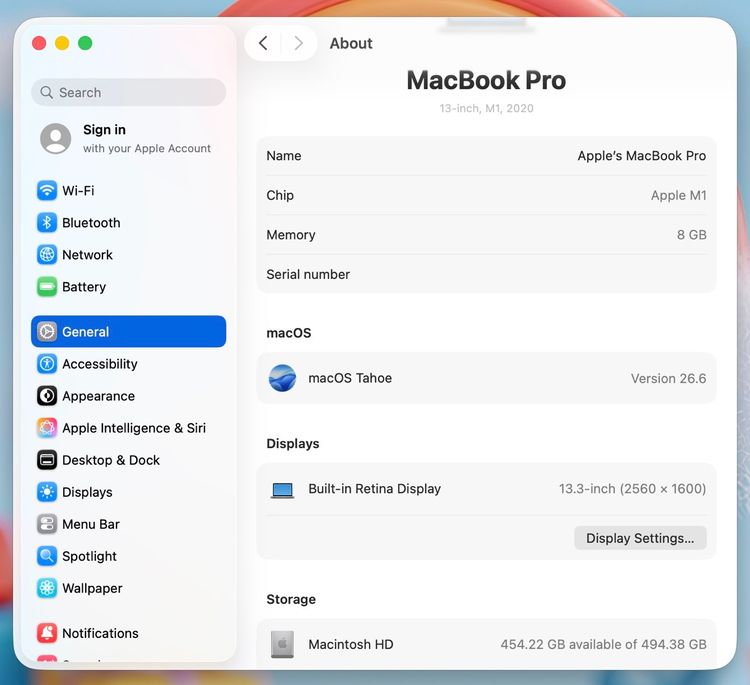Click the Spotlight magnifier icon
Viewport: 750px width, 685px height.
47,556
